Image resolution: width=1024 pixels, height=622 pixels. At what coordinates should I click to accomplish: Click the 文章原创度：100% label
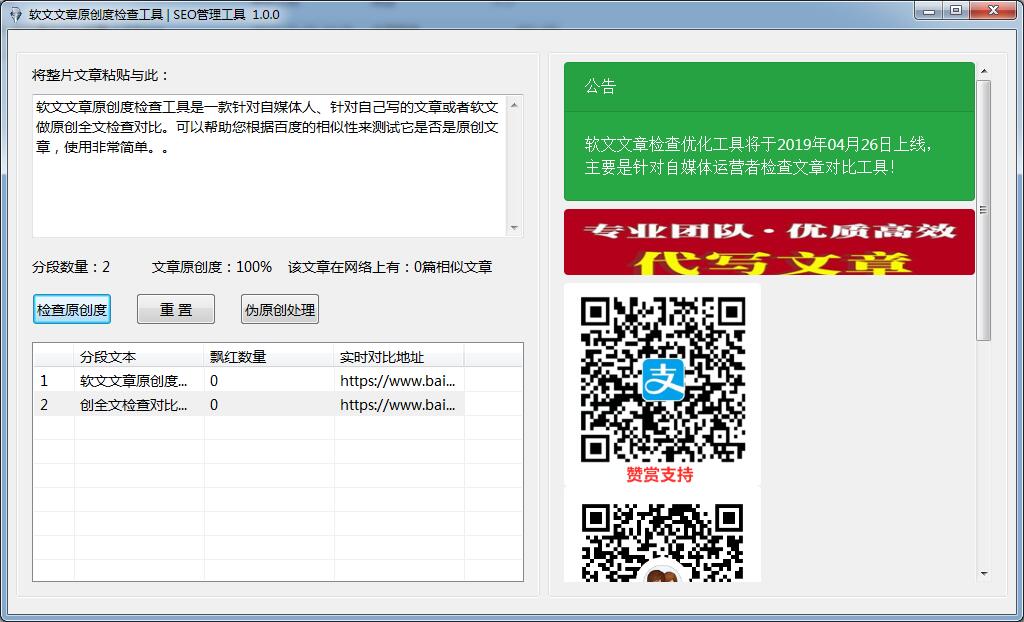[212, 267]
